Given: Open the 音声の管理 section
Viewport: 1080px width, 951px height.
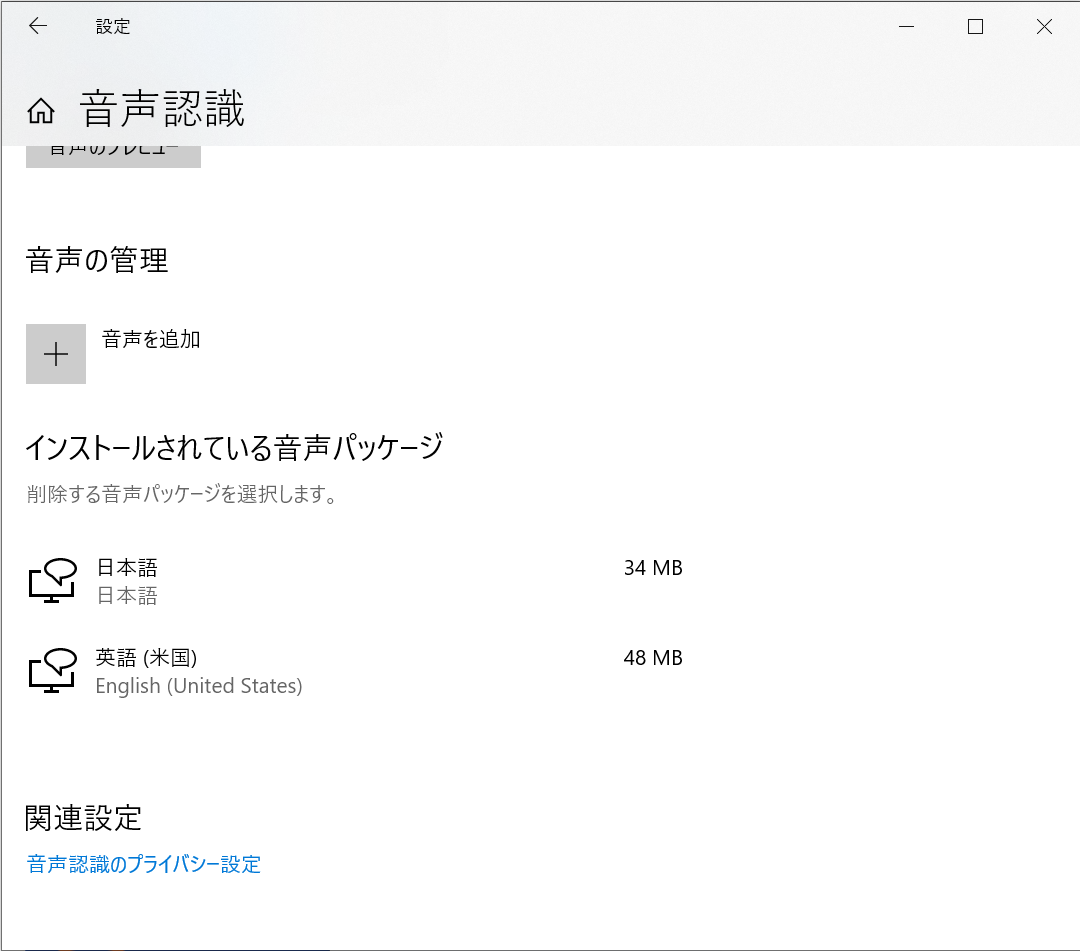Looking at the screenshot, I should [97, 260].
